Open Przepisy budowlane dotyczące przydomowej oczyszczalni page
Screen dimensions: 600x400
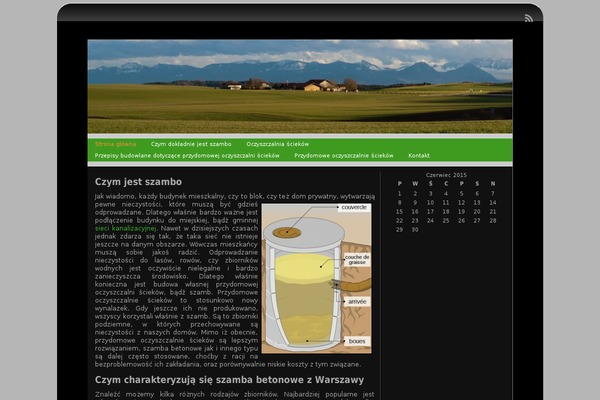point(187,156)
